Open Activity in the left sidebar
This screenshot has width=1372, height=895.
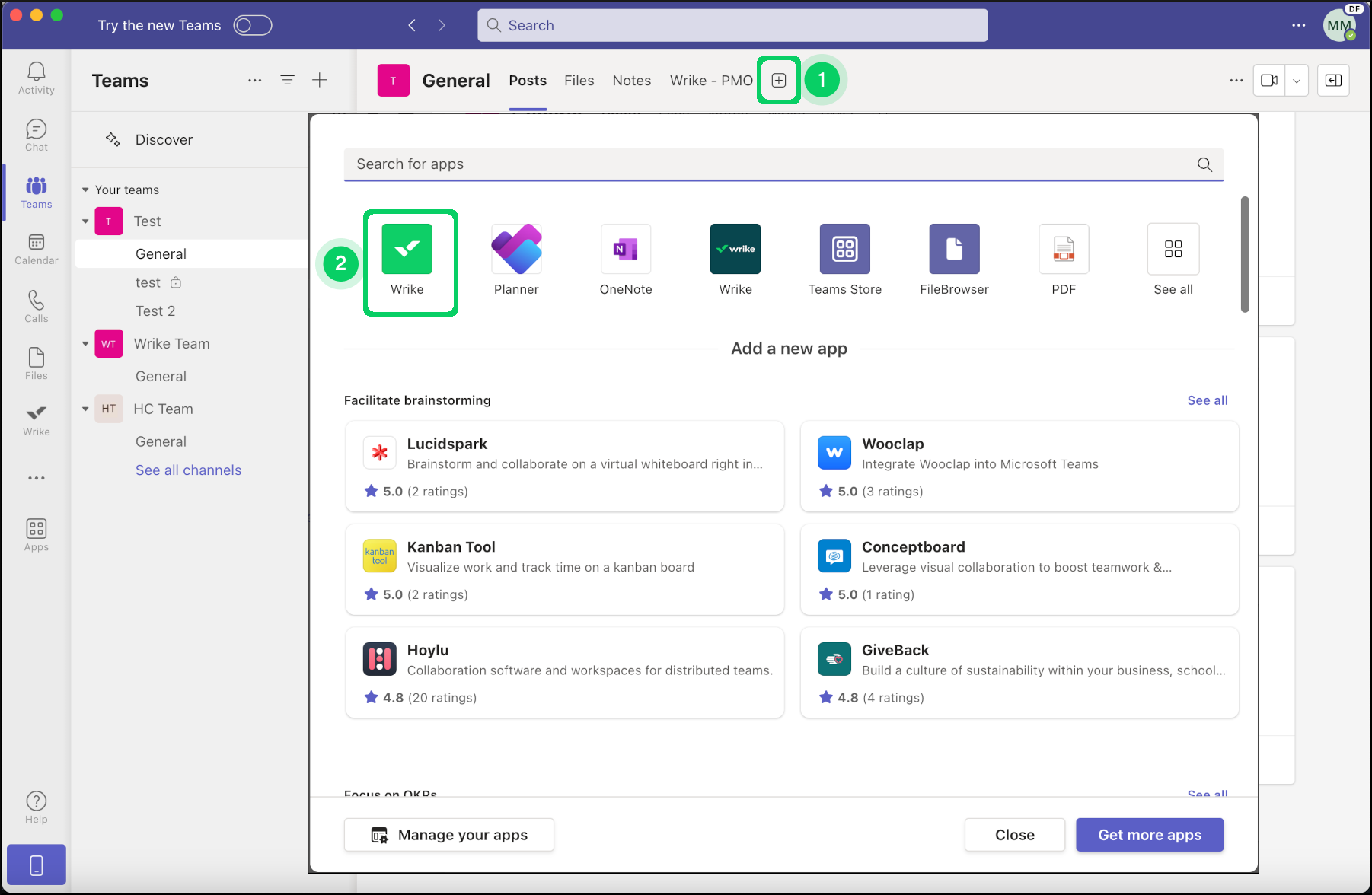coord(36,78)
